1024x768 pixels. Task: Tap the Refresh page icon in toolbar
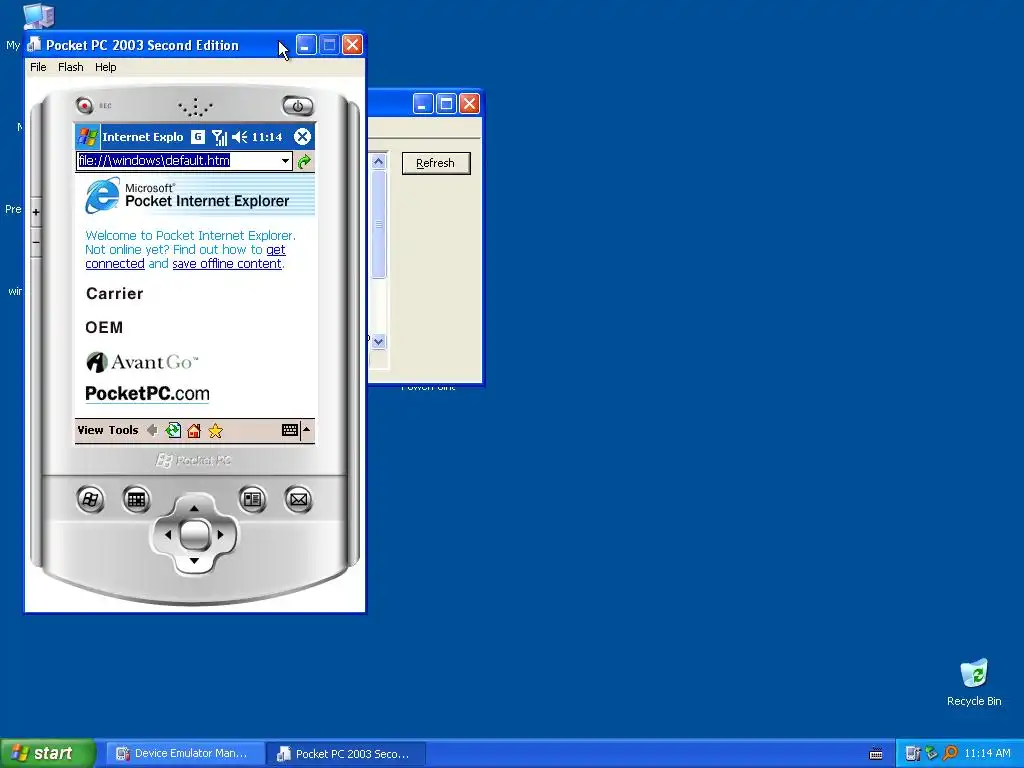click(173, 430)
